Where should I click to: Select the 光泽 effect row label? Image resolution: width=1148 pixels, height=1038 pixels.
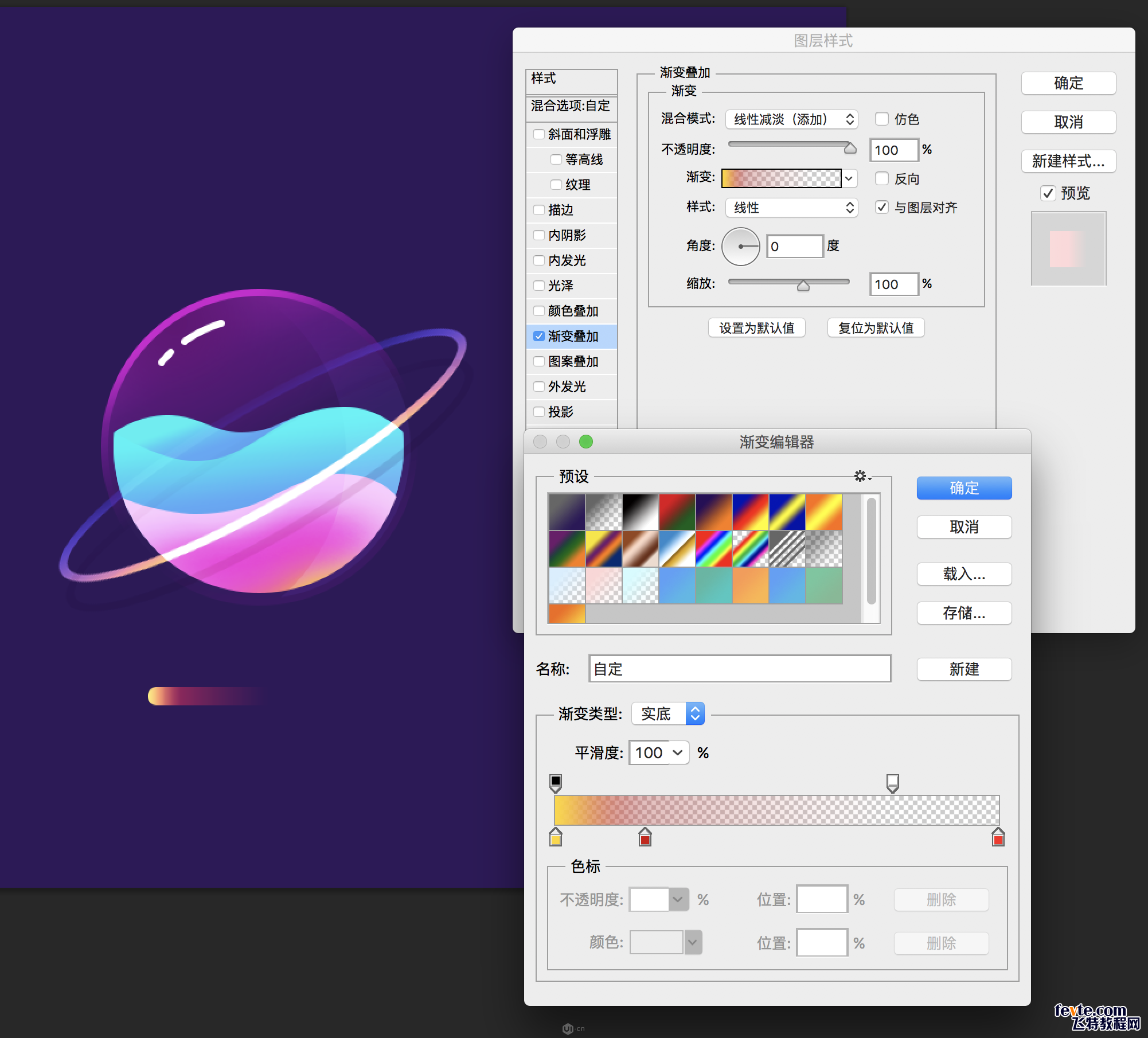pyautogui.click(x=561, y=286)
